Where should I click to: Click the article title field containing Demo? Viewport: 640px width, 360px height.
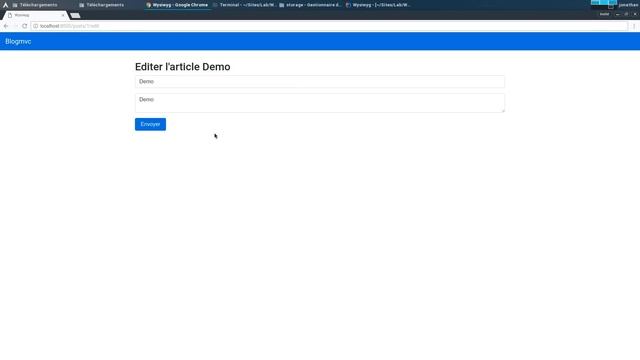(320, 82)
